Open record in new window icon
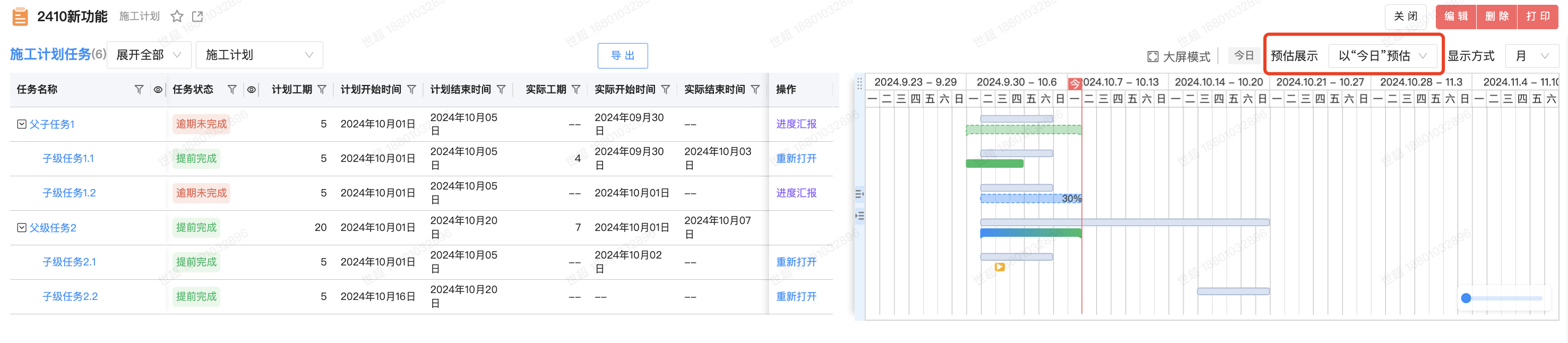 [x=197, y=16]
